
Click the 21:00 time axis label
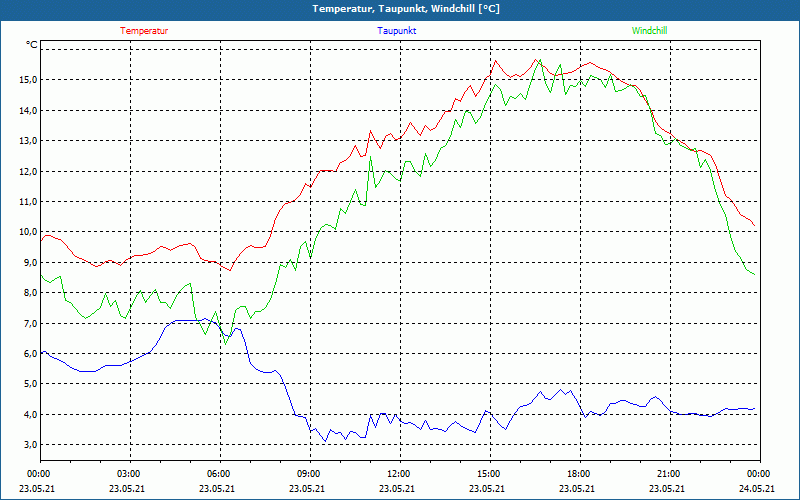(x=670, y=474)
